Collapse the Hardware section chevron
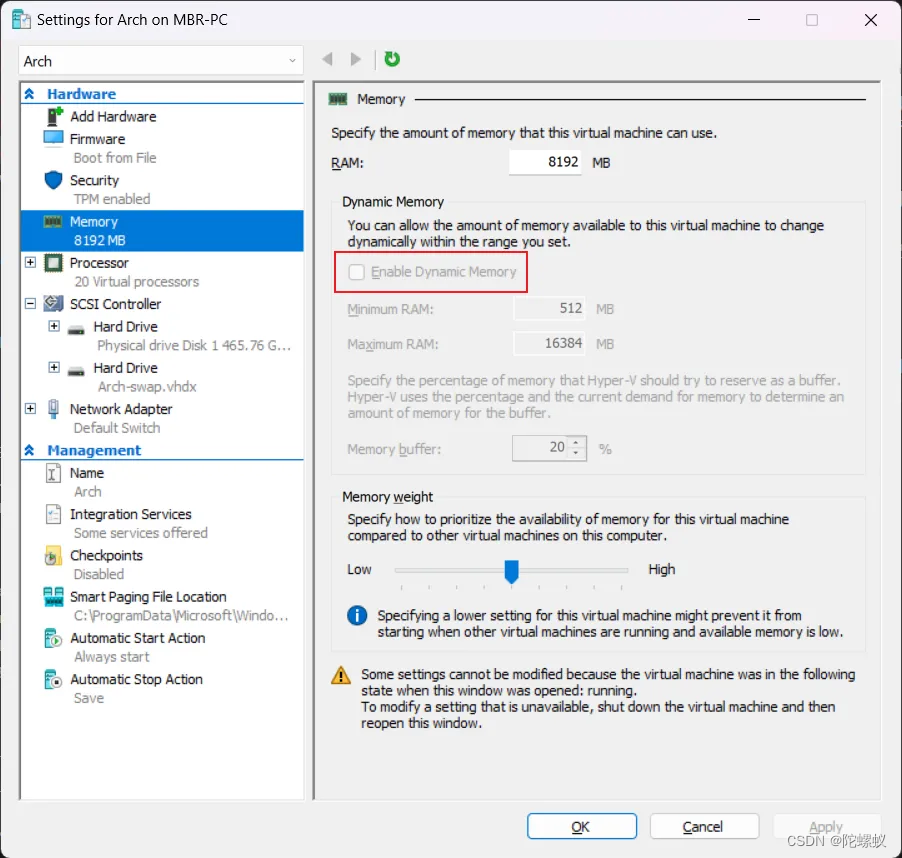 pos(29,94)
